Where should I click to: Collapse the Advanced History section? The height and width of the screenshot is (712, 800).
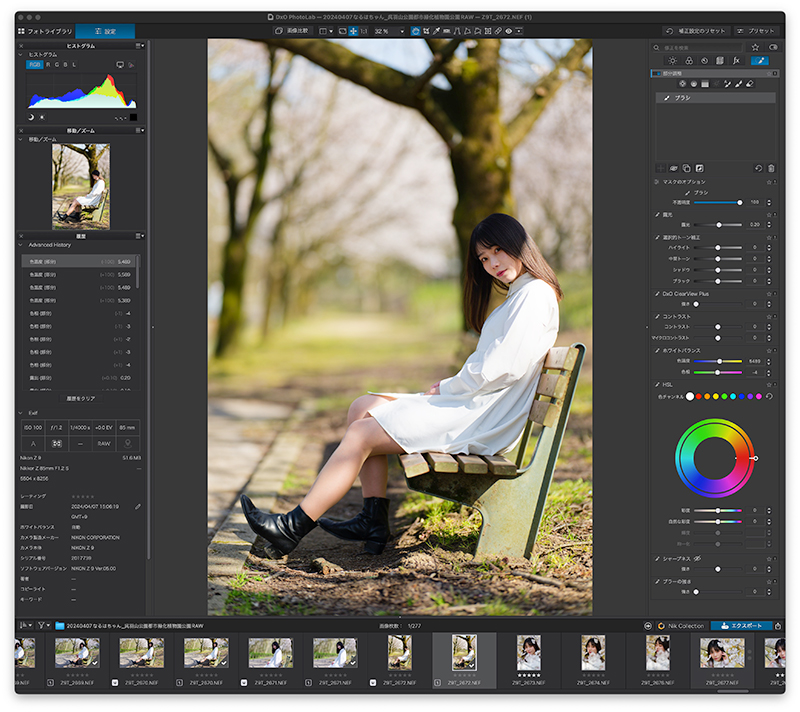click(20, 245)
